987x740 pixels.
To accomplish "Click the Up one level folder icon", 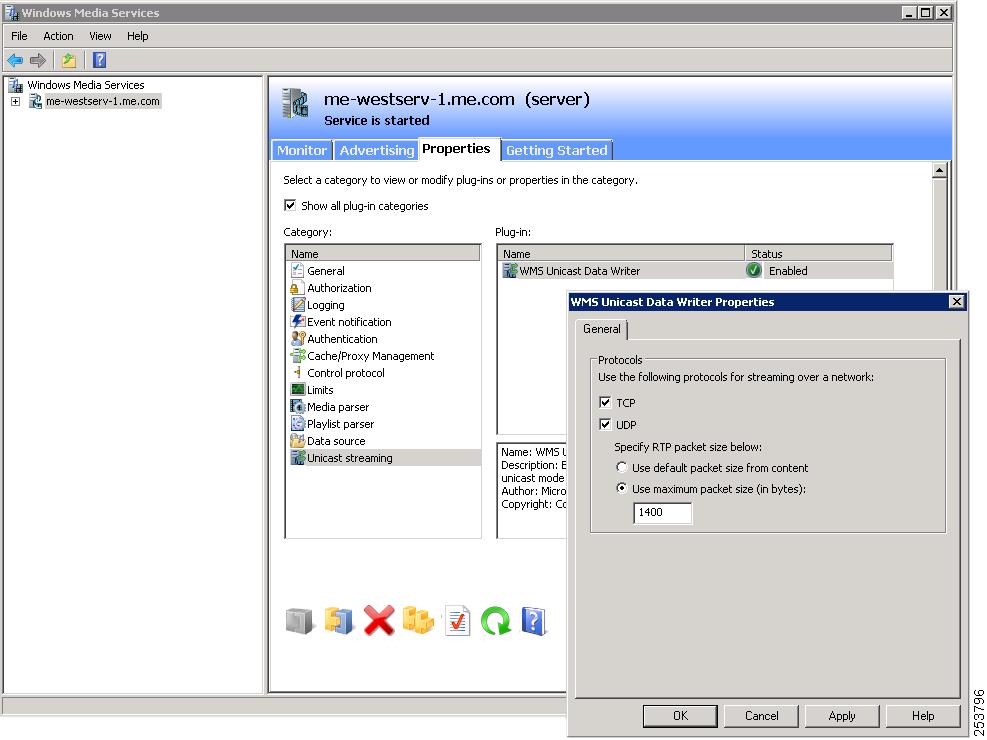I will (x=69, y=60).
